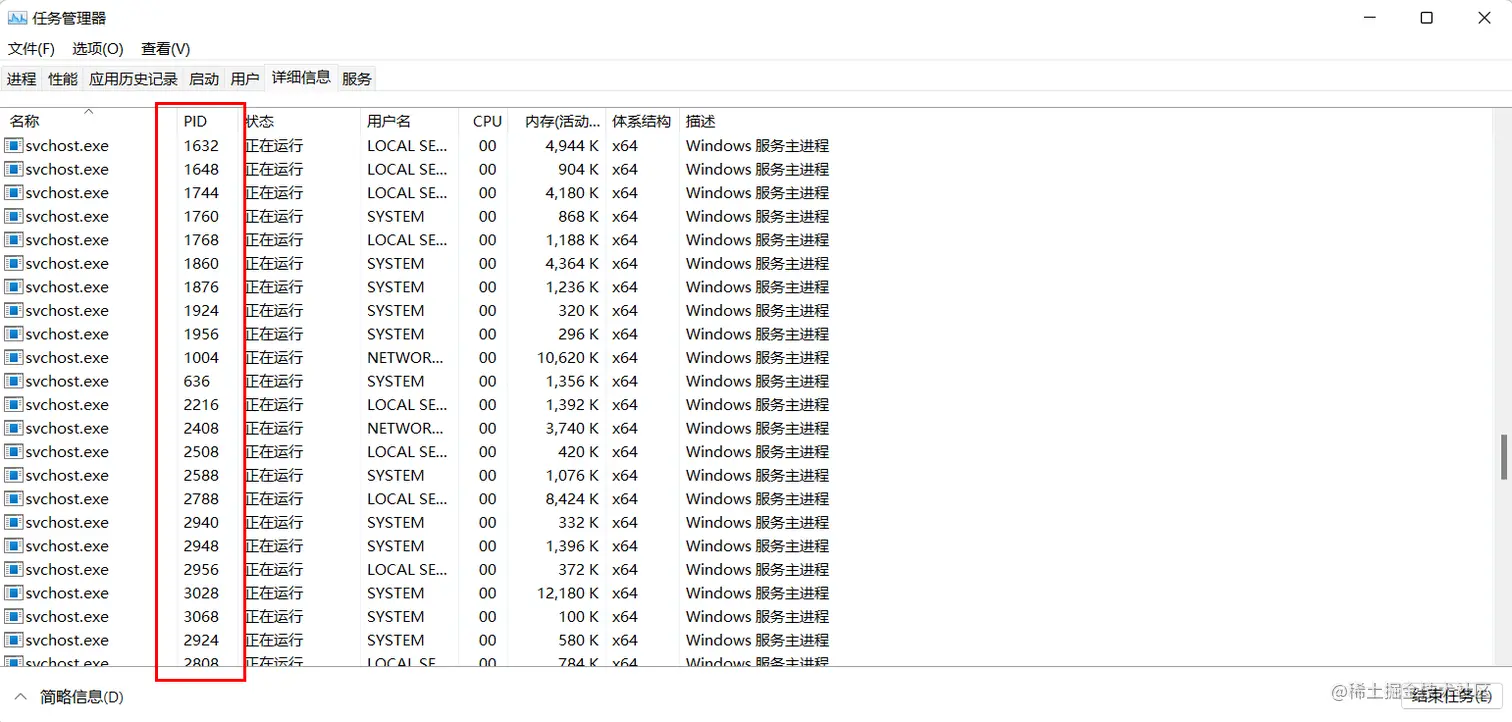Click the svchost.exe icon in the PID 1860 row
Viewport: 1512px width, 722px height.
(x=14, y=263)
